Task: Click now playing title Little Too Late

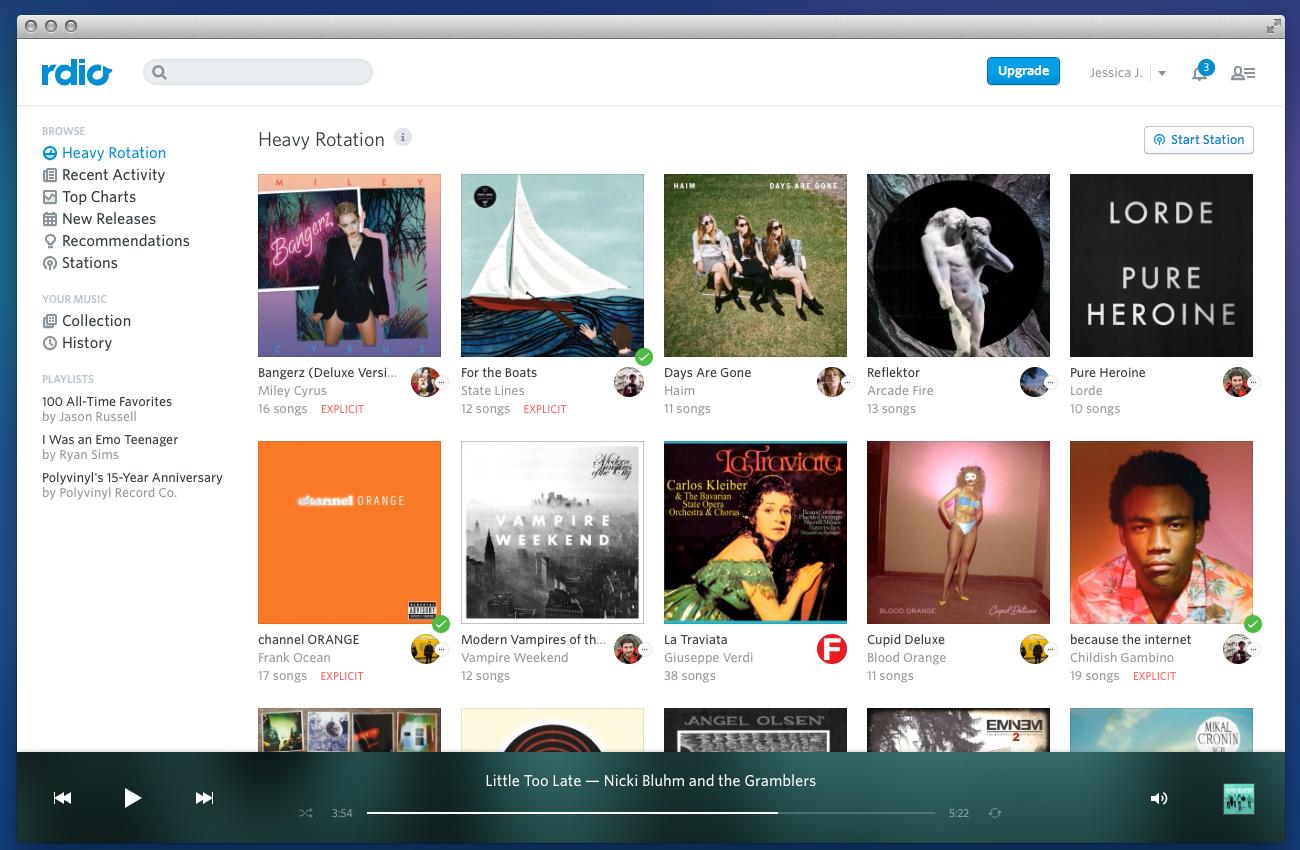Action: (533, 781)
